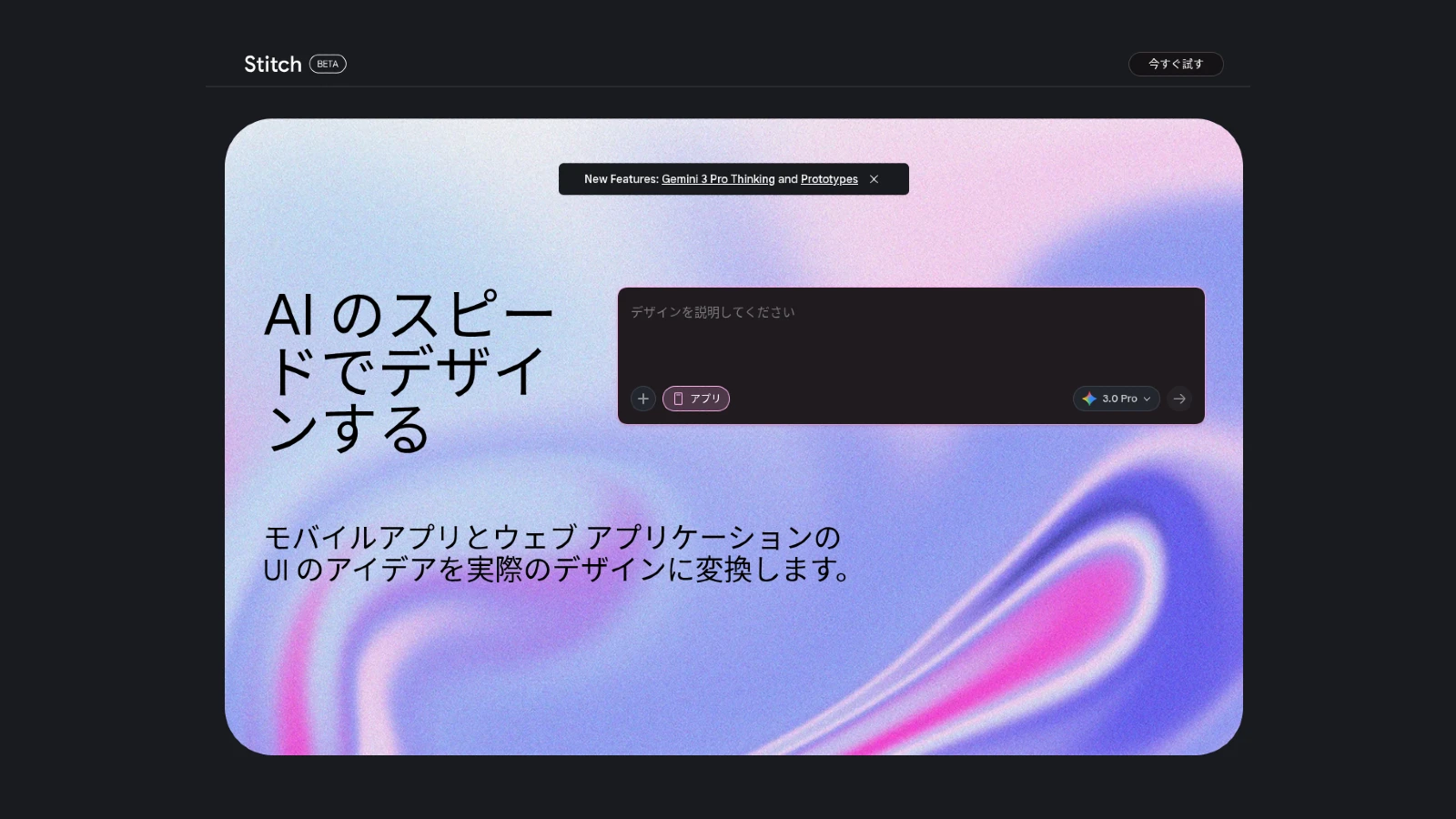The image size is (1456, 819).
Task: Submit prompt with the arrow send button
Action: (1179, 399)
